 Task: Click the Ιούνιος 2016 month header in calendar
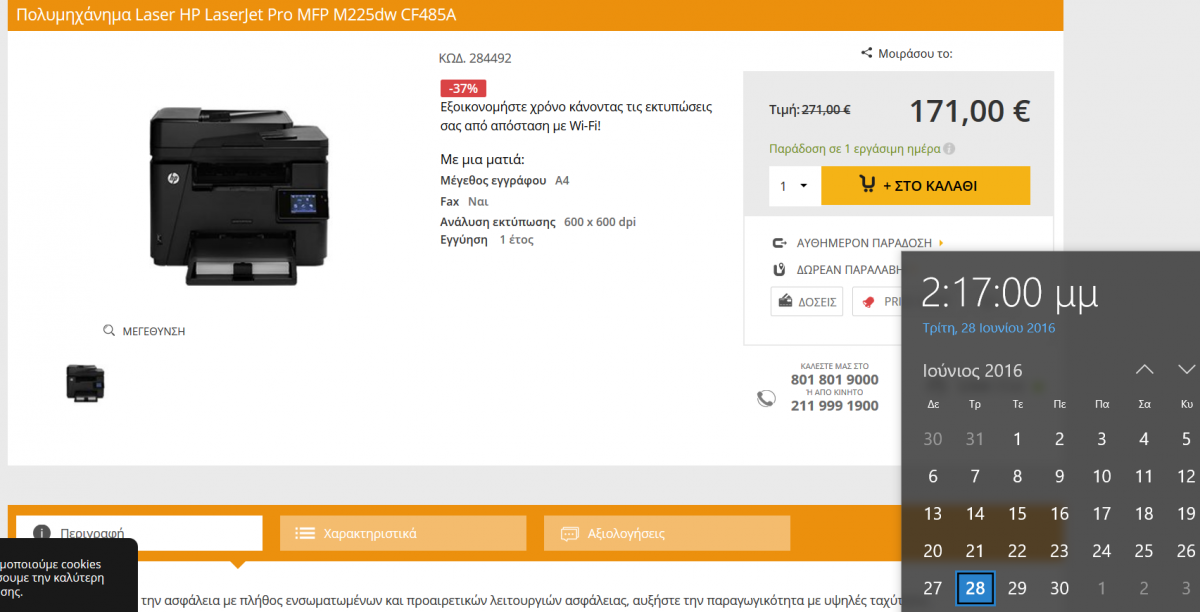(x=972, y=370)
